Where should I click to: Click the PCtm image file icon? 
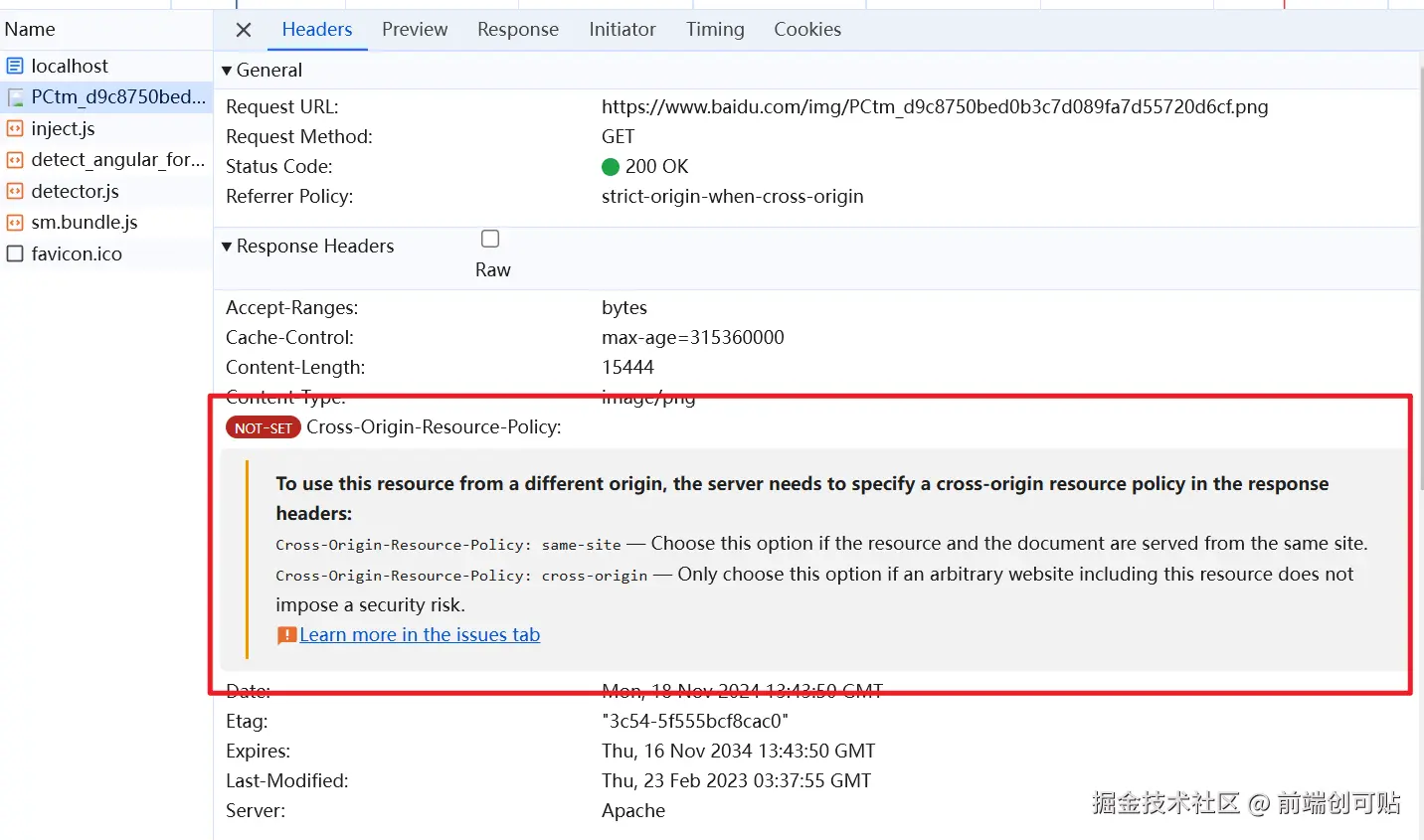(x=15, y=97)
